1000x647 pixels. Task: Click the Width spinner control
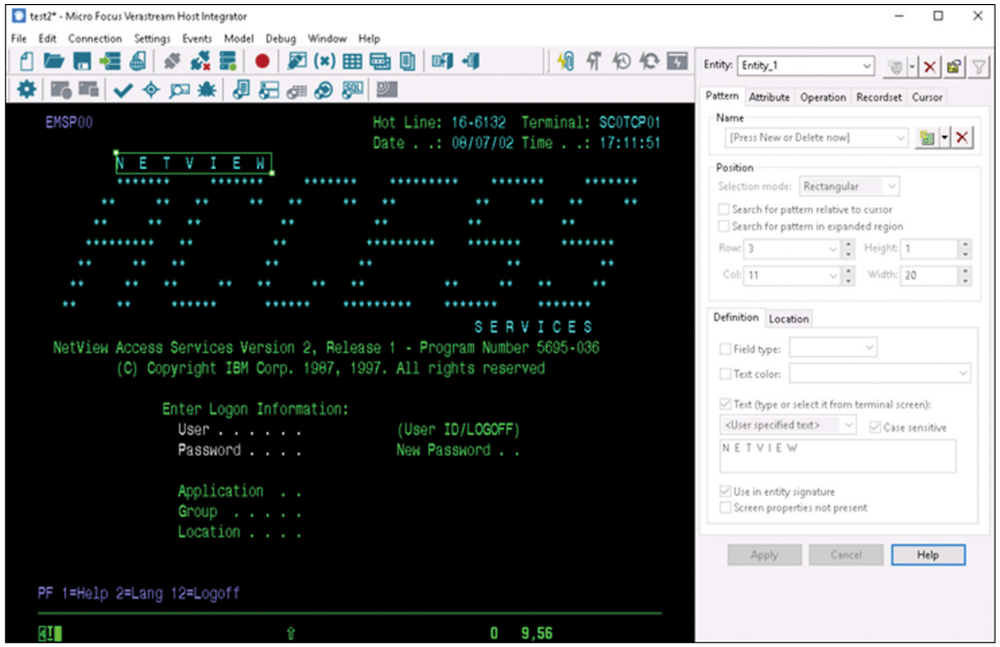pyautogui.click(x=965, y=276)
